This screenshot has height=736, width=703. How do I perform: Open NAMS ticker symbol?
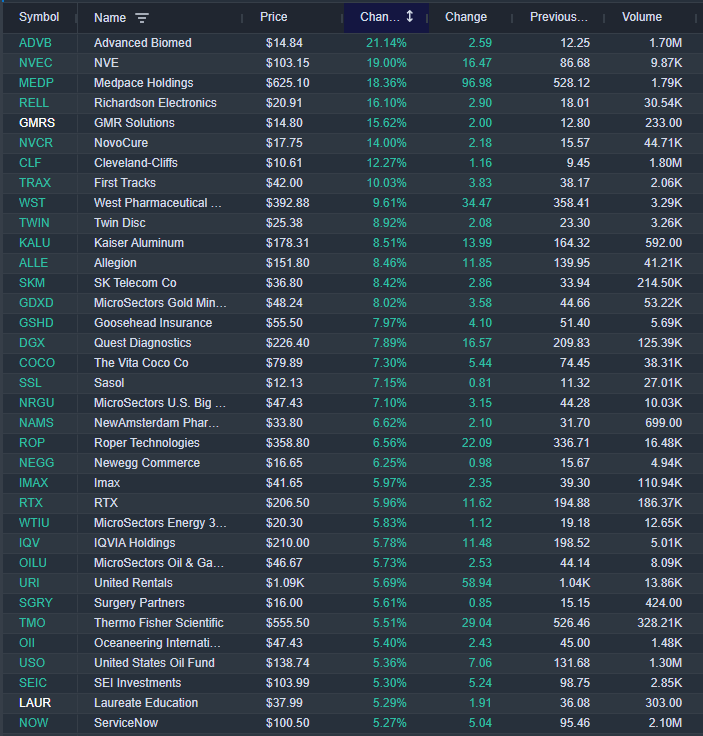pos(36,423)
